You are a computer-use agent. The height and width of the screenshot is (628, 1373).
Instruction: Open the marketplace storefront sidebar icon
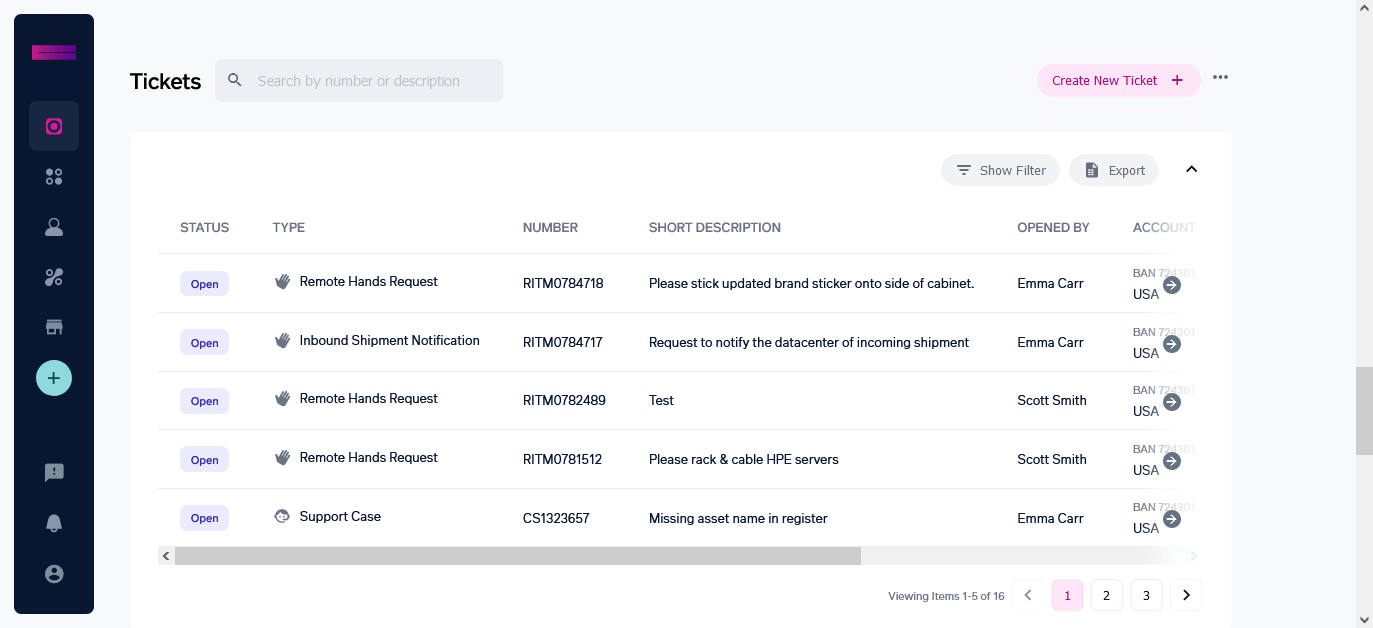54,327
